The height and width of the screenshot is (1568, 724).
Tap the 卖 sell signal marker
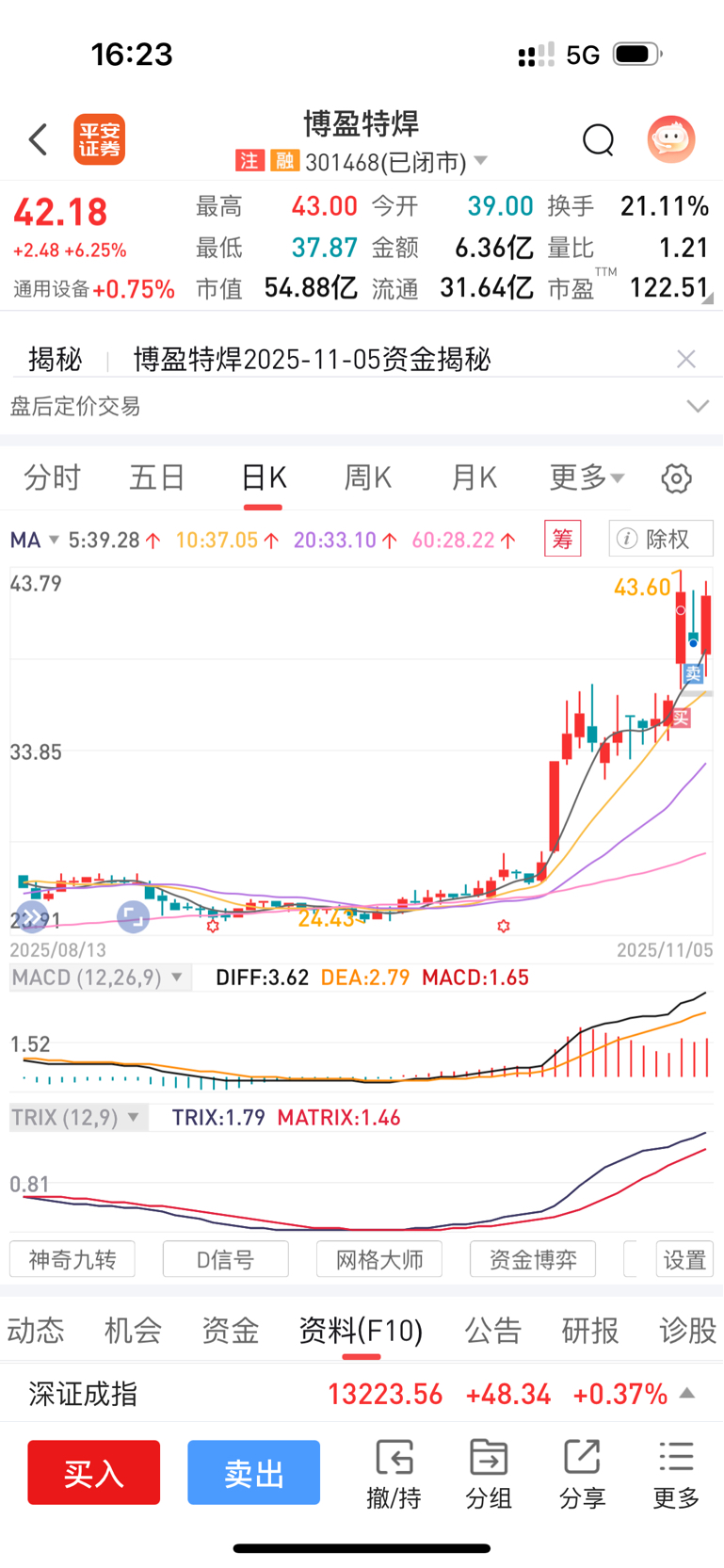click(693, 672)
